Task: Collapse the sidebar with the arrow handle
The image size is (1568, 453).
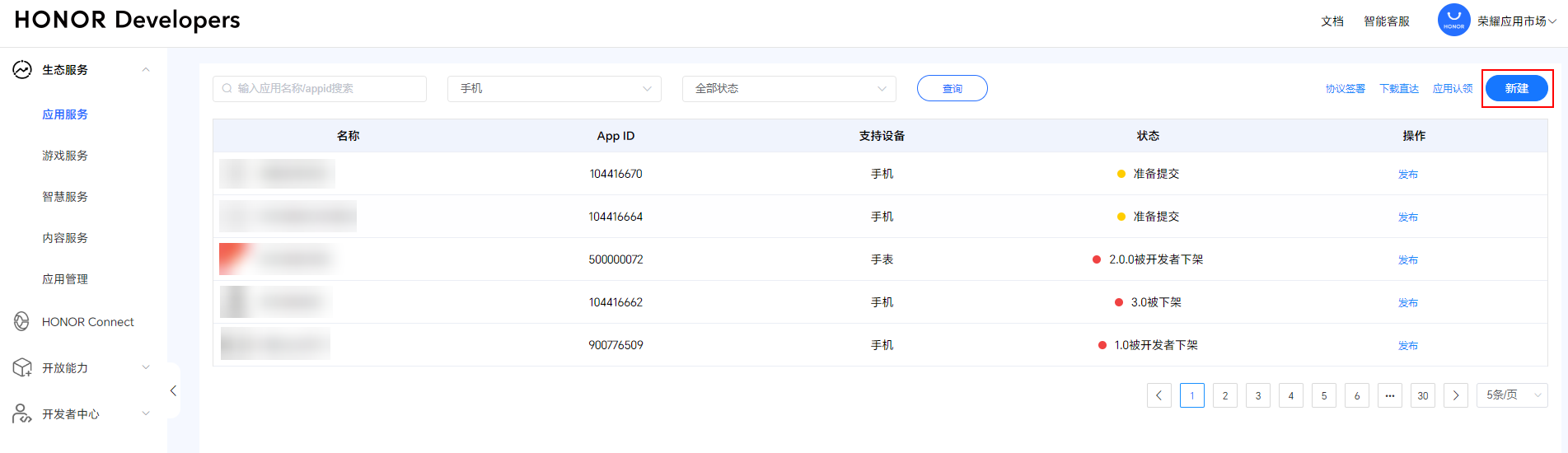Action: pos(173,391)
